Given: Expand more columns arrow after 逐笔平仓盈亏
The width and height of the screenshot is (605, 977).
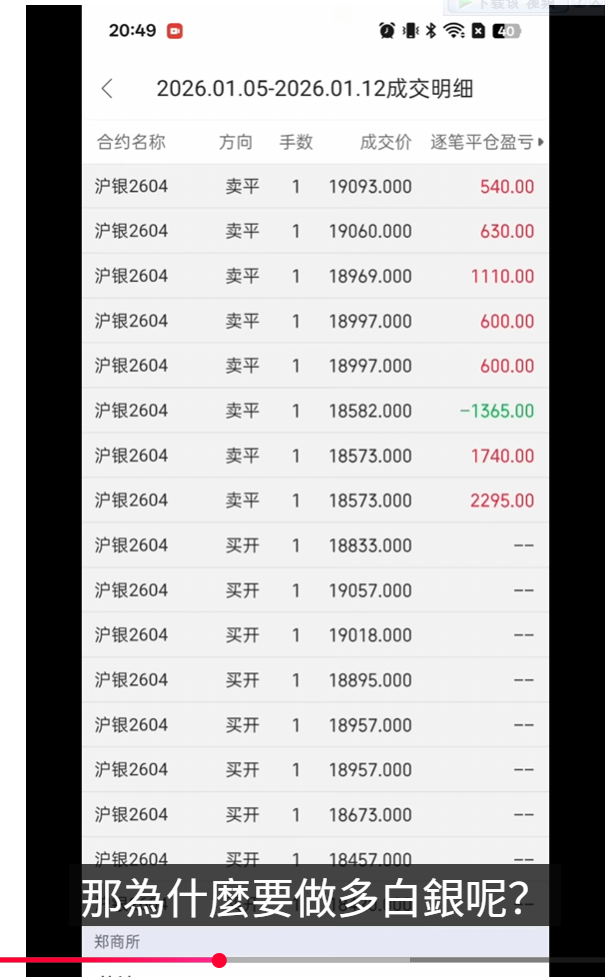Looking at the screenshot, I should click(x=541, y=142).
